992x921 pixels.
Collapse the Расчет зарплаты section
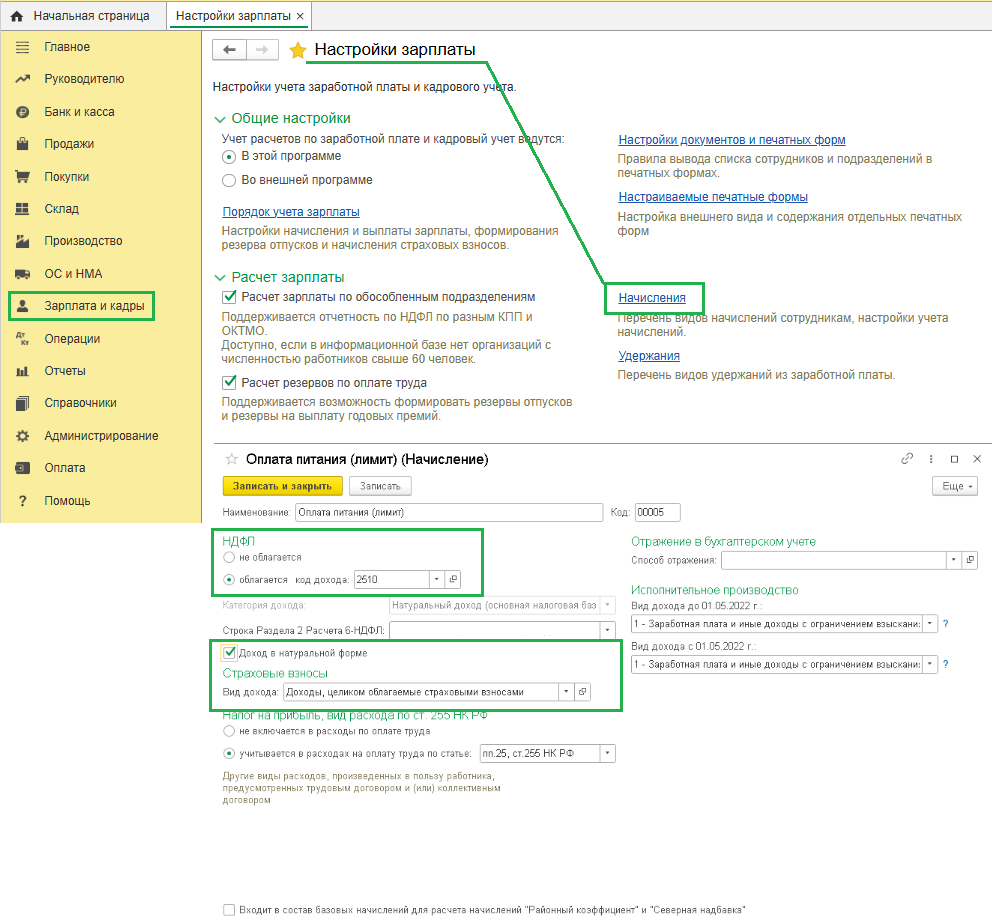(220, 278)
